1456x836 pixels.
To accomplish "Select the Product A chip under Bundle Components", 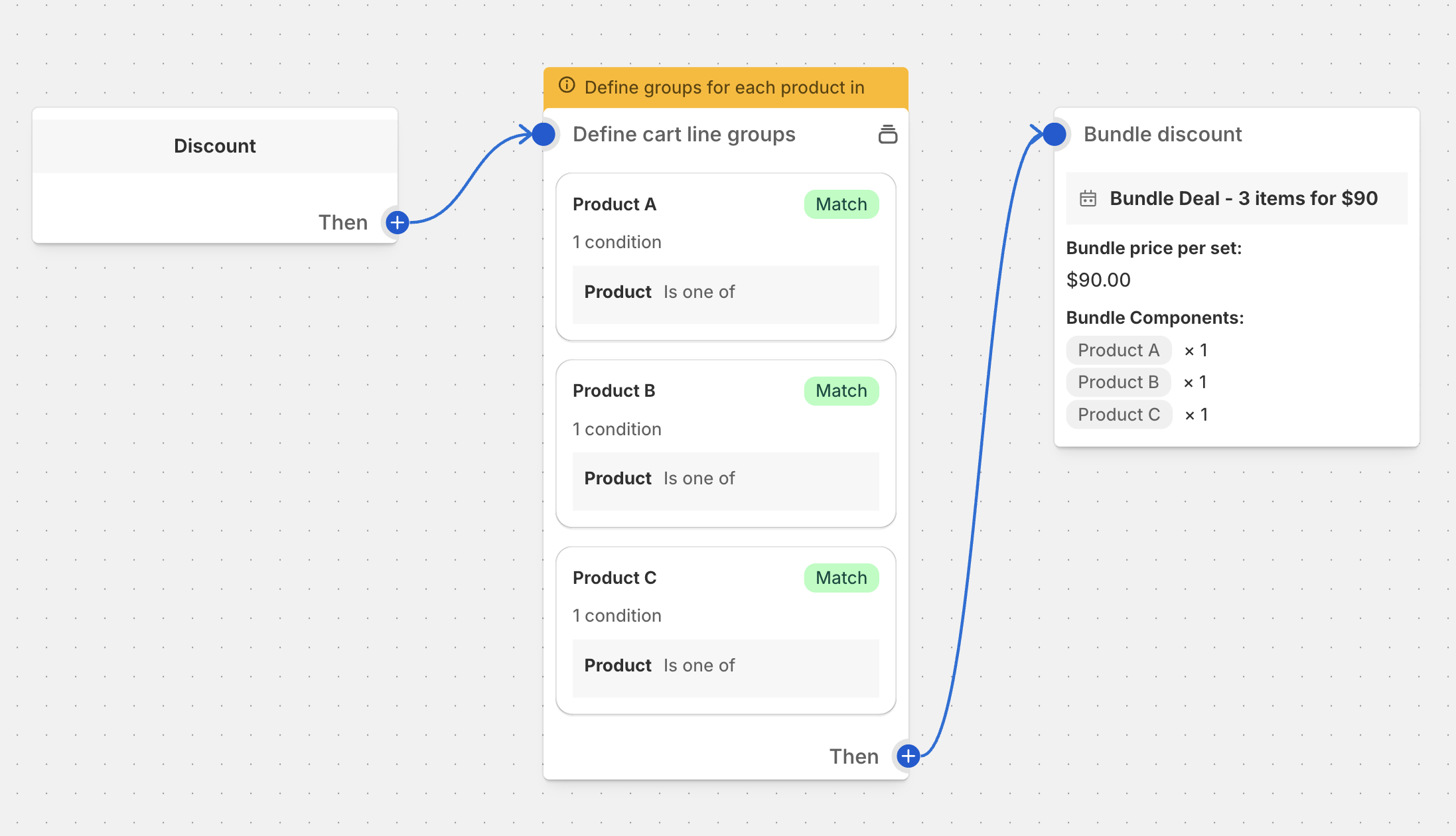I will click(x=1119, y=350).
